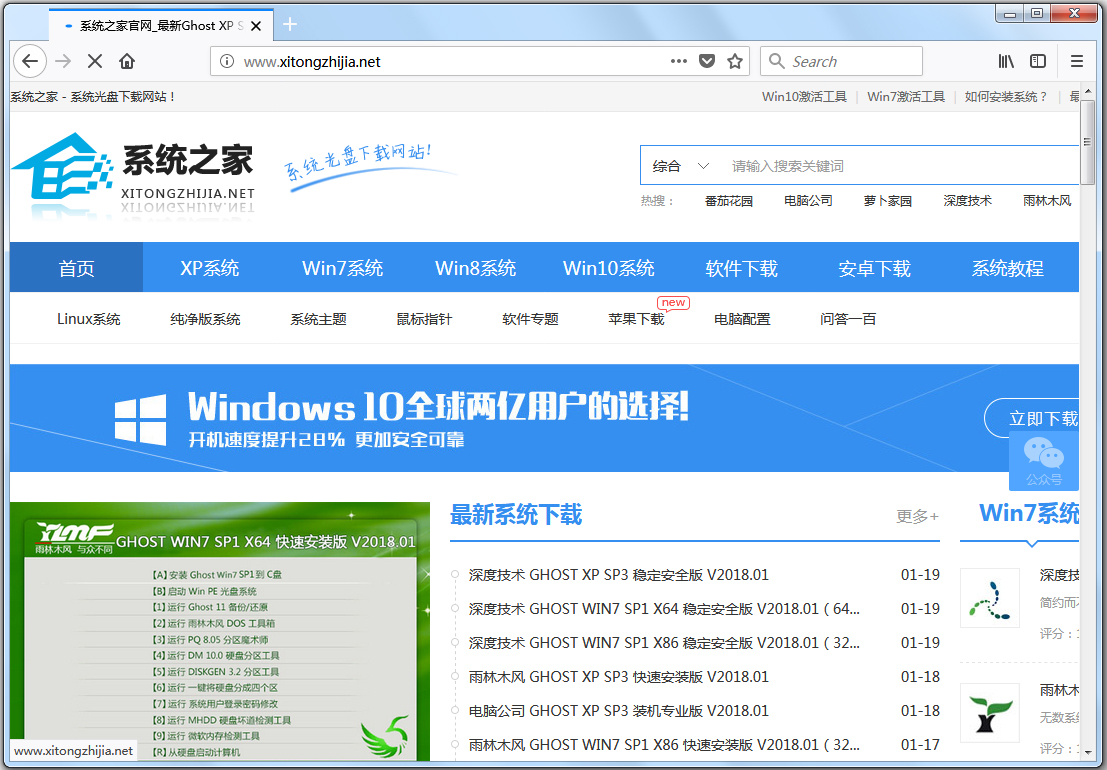Open the Win7系统 navigation item
Screen dimensions: 1107x770
342,268
